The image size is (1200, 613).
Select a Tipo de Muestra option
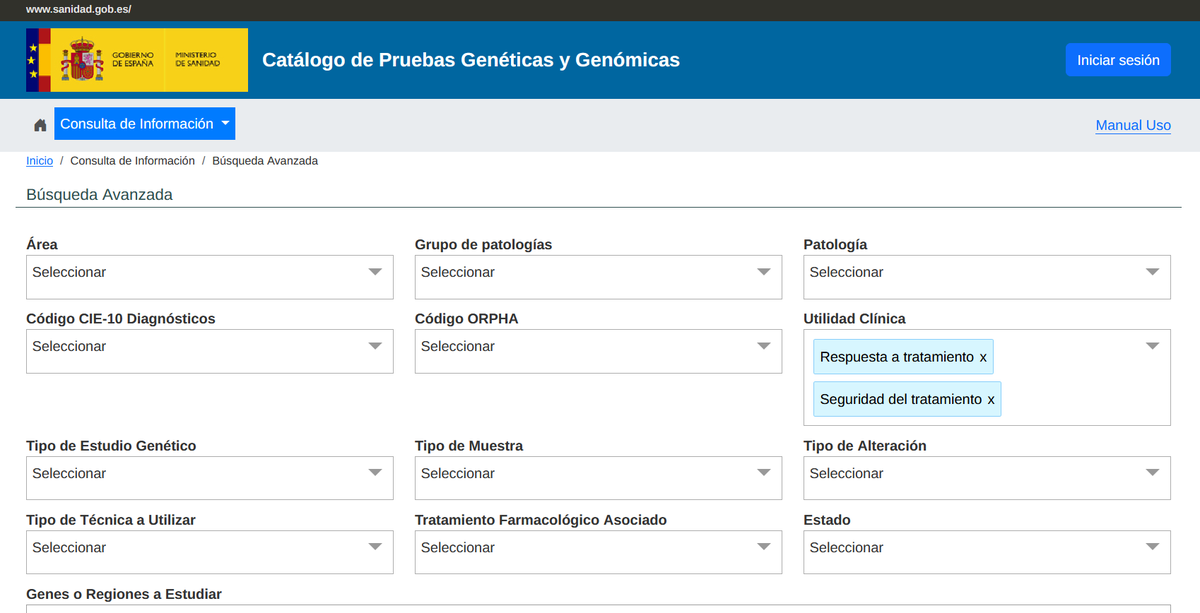(598, 474)
